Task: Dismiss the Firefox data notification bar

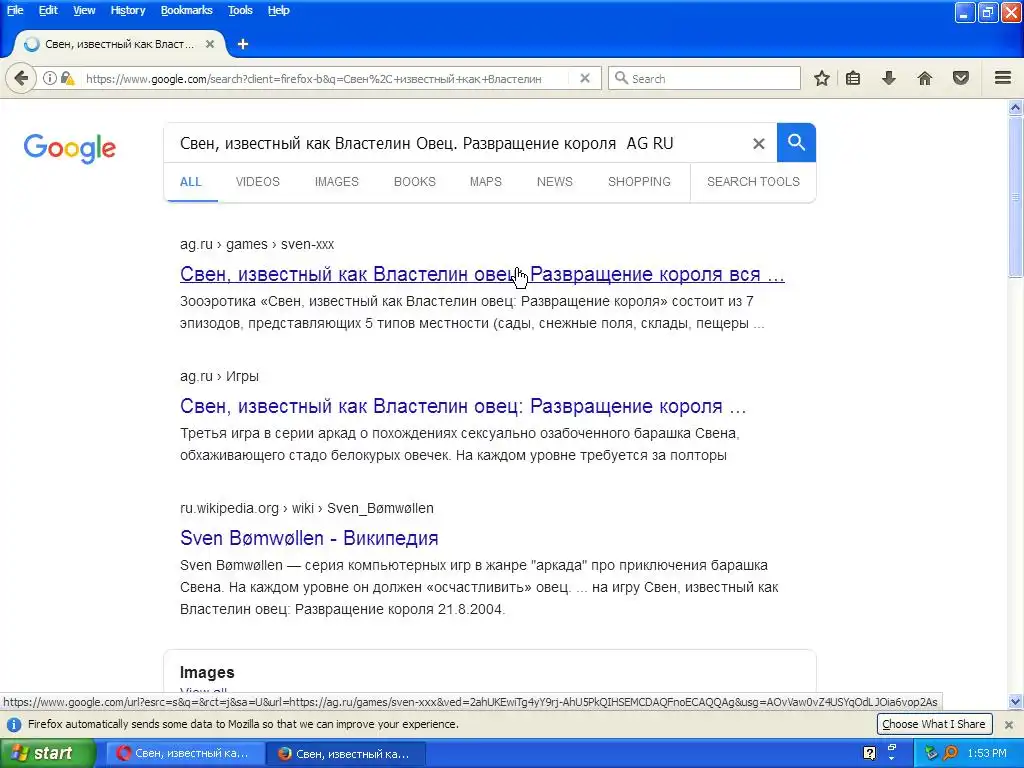Action: [1008, 724]
